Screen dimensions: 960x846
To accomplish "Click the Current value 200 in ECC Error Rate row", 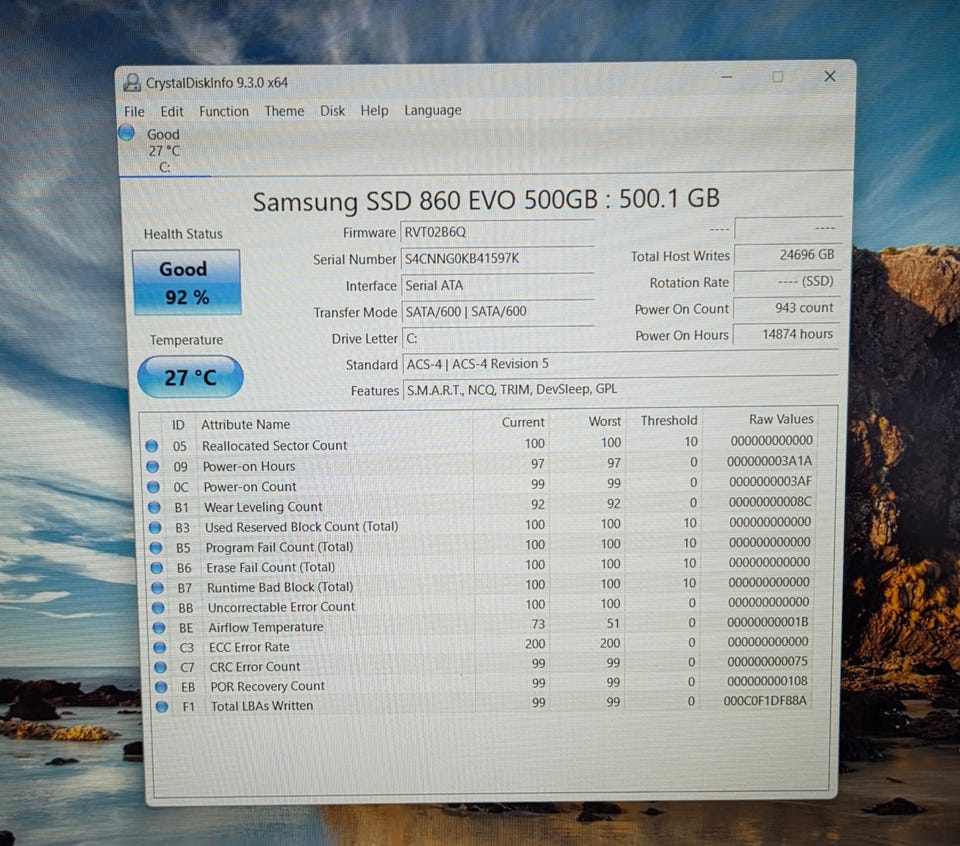I will point(535,644).
